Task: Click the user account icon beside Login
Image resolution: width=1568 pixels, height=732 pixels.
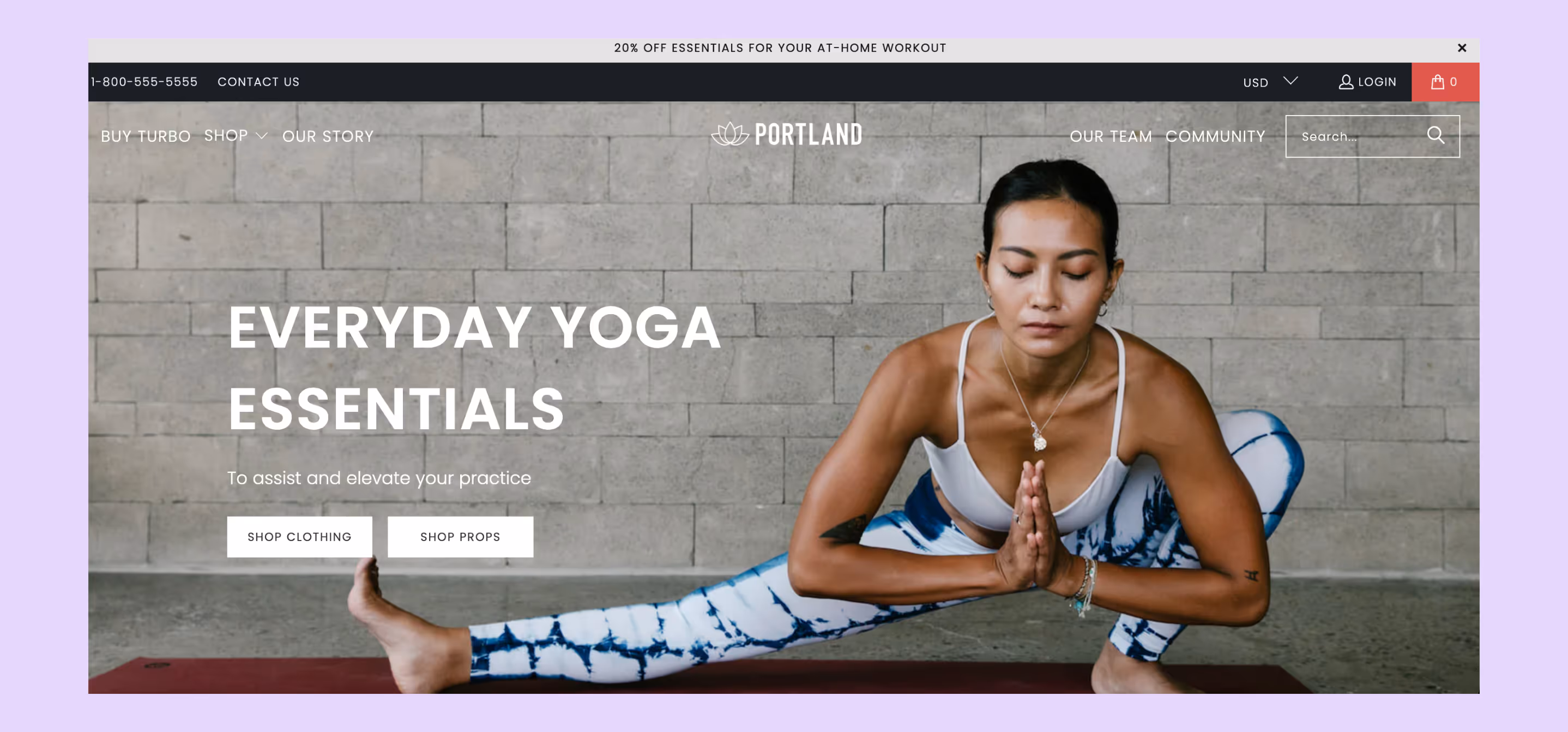Action: pyautogui.click(x=1346, y=82)
